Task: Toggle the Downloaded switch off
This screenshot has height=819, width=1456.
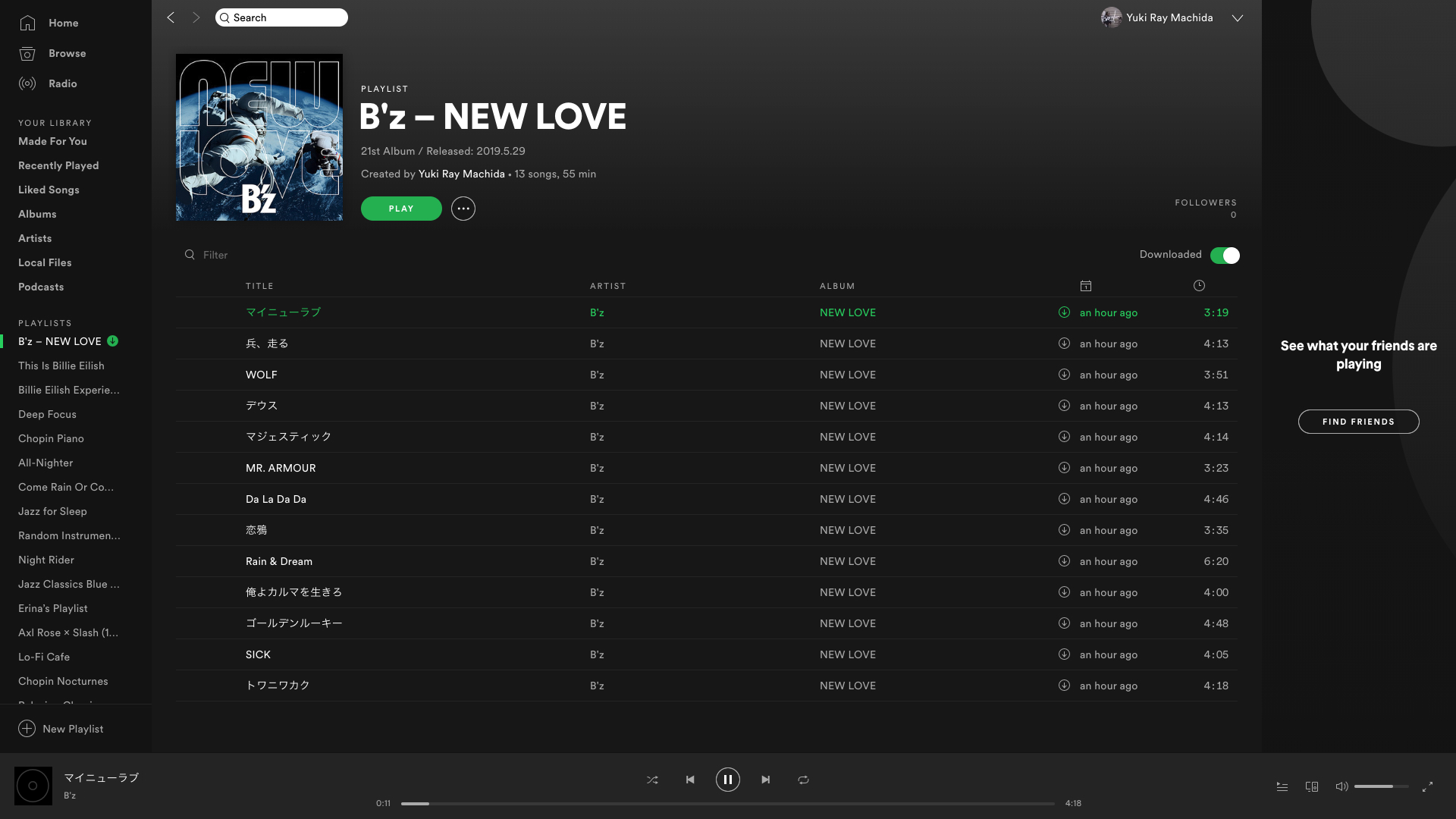Action: [1225, 256]
